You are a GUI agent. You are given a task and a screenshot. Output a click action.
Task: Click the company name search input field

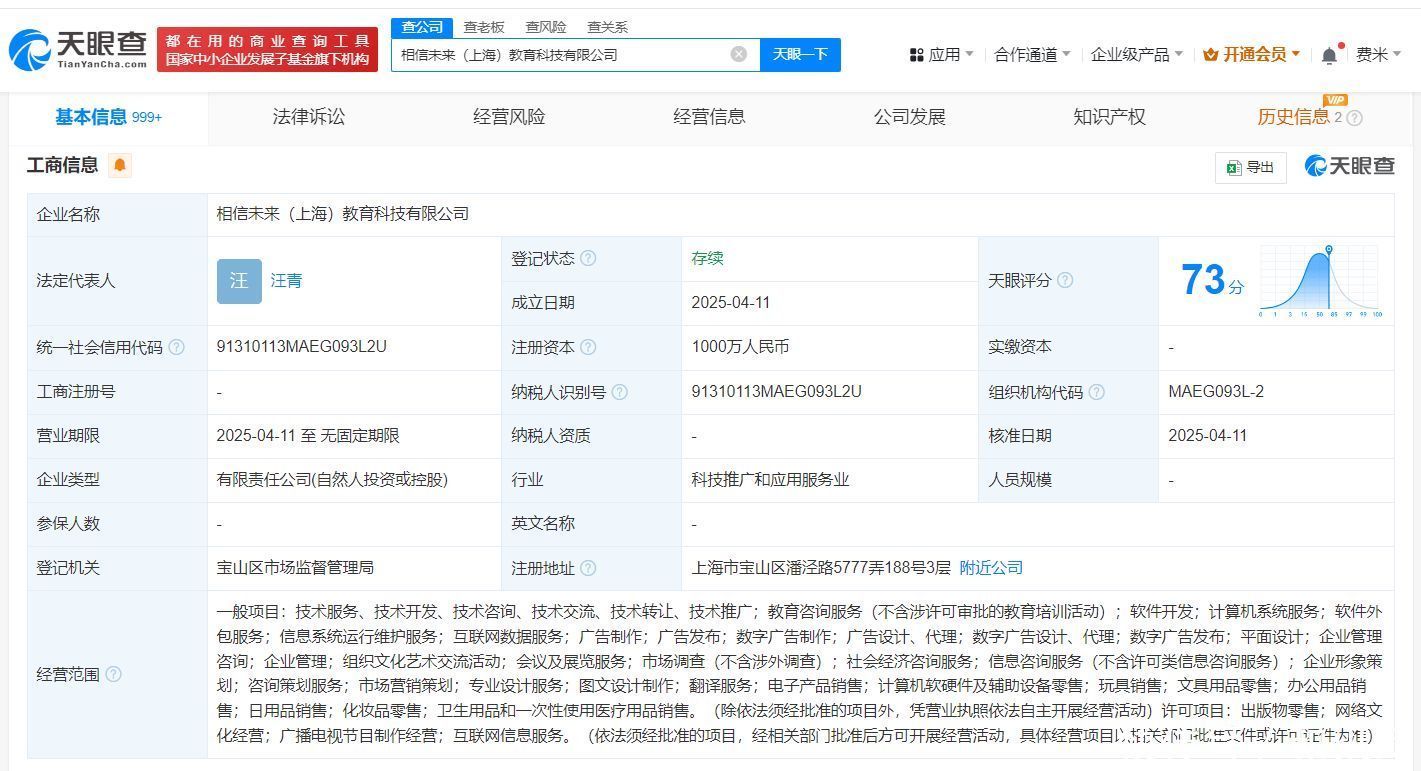(560, 55)
